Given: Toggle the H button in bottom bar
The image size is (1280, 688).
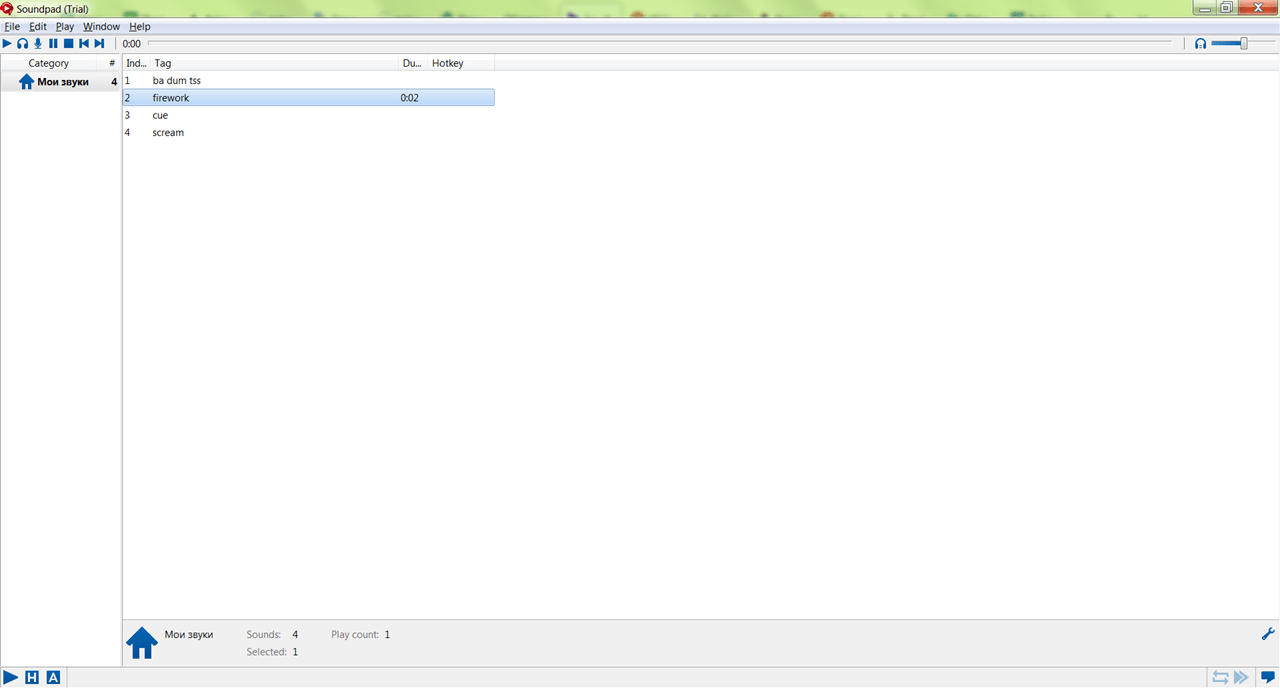Looking at the screenshot, I should pyautogui.click(x=32, y=677).
